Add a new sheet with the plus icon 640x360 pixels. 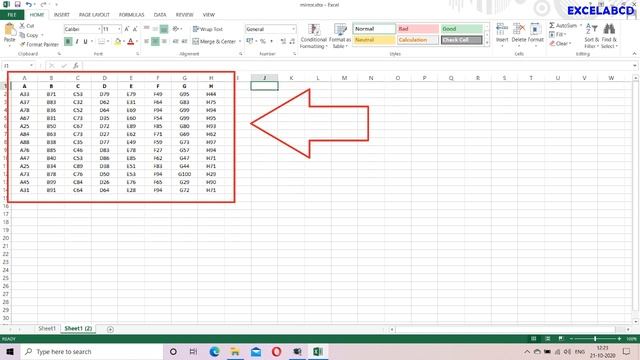110,329
